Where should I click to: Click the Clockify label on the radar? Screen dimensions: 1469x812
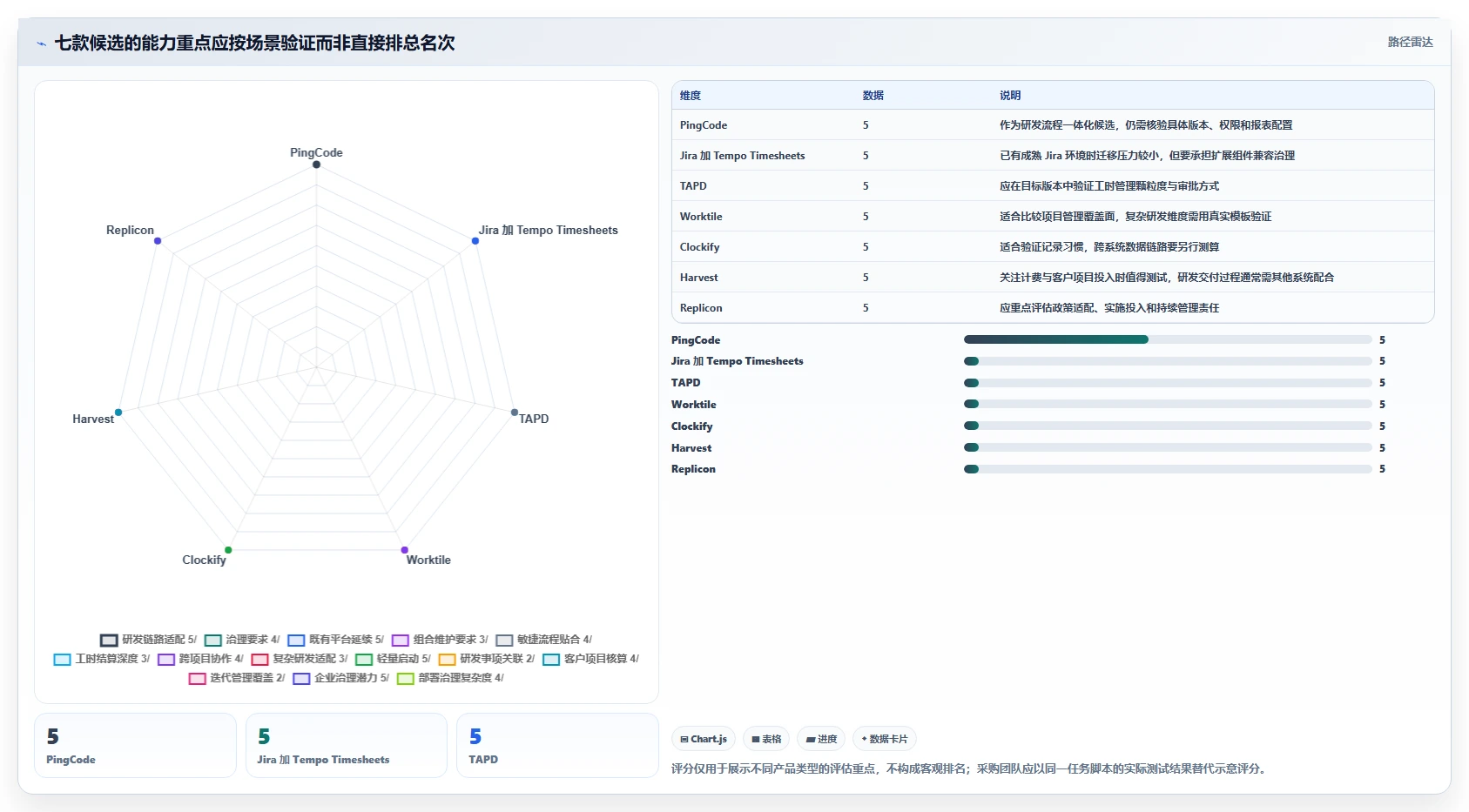pos(204,560)
